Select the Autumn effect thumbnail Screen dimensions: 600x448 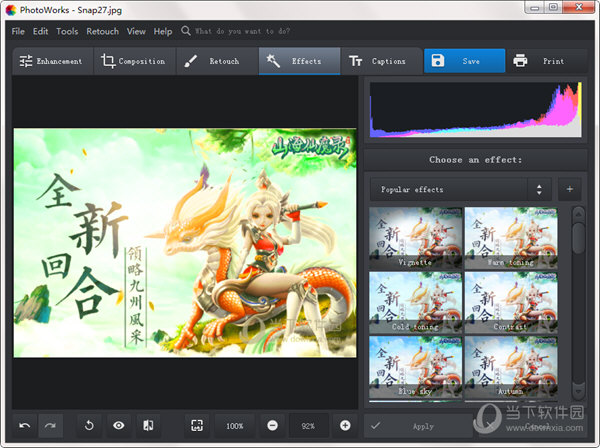point(511,367)
